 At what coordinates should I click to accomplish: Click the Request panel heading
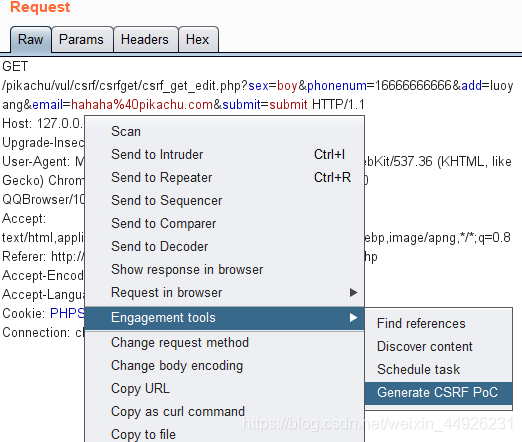[40, 7]
